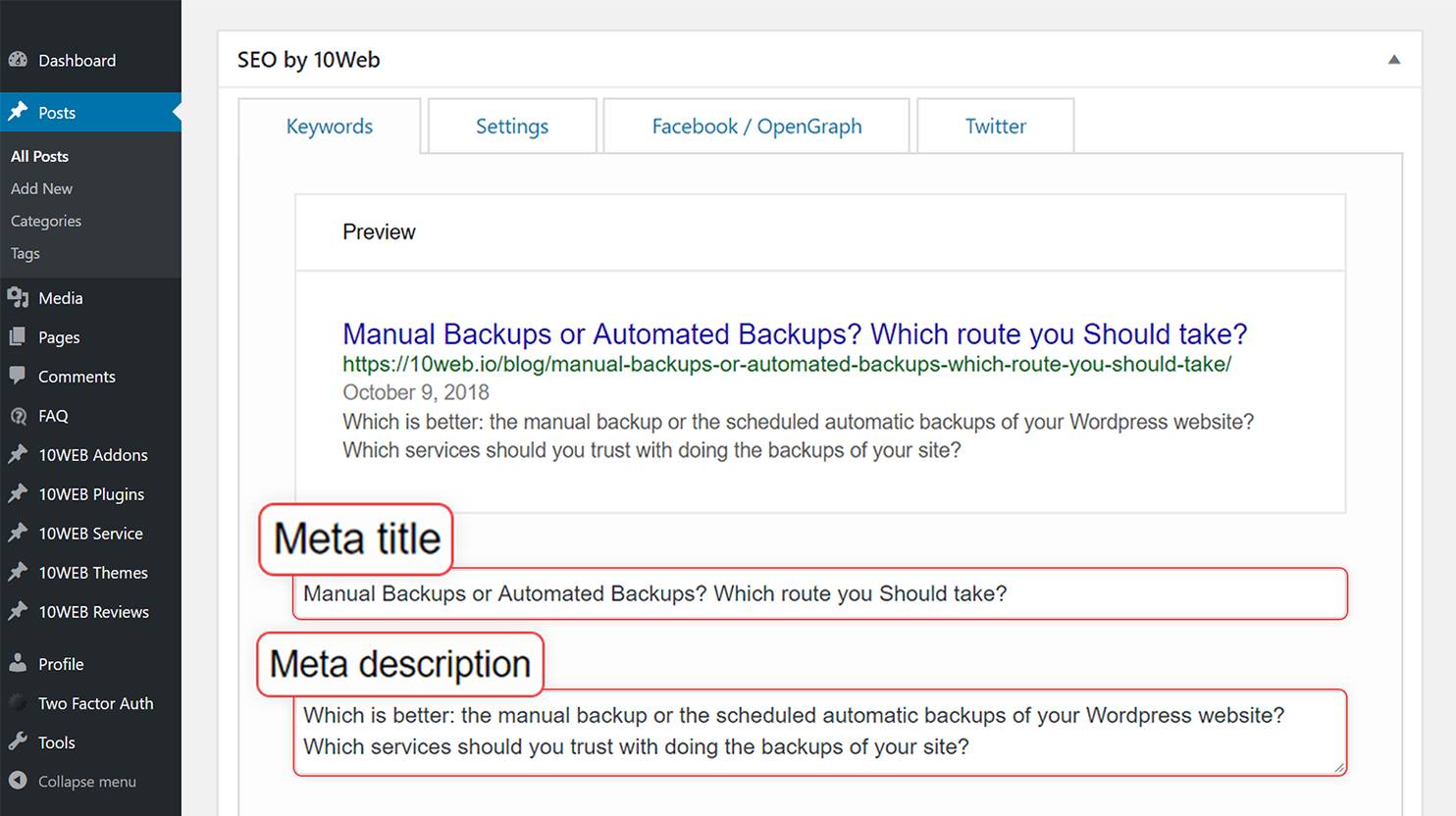Image resolution: width=1456 pixels, height=816 pixels.
Task: Click the Two Factor Auth icon
Action: pos(18,702)
